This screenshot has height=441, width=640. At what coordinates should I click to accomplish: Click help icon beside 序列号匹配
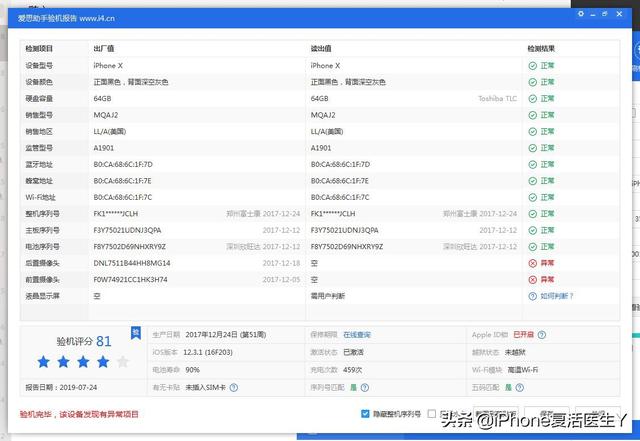tap(365, 388)
